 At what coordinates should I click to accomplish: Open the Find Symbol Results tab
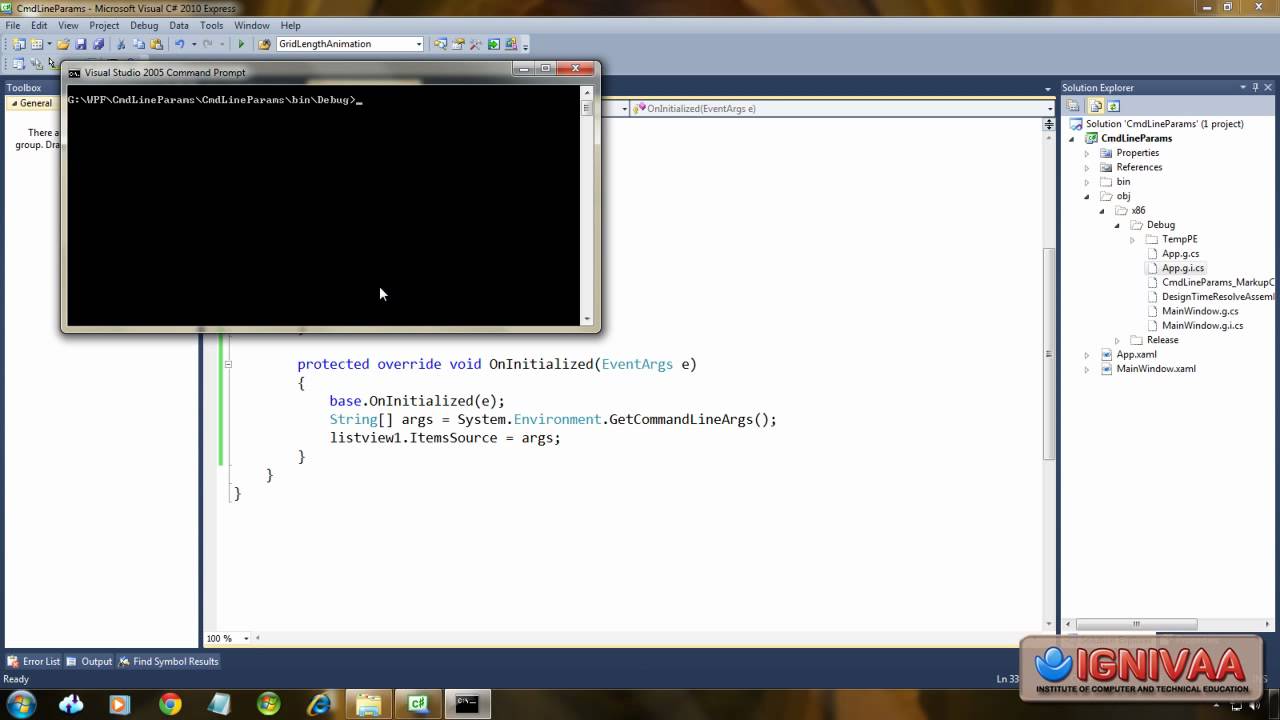168,661
